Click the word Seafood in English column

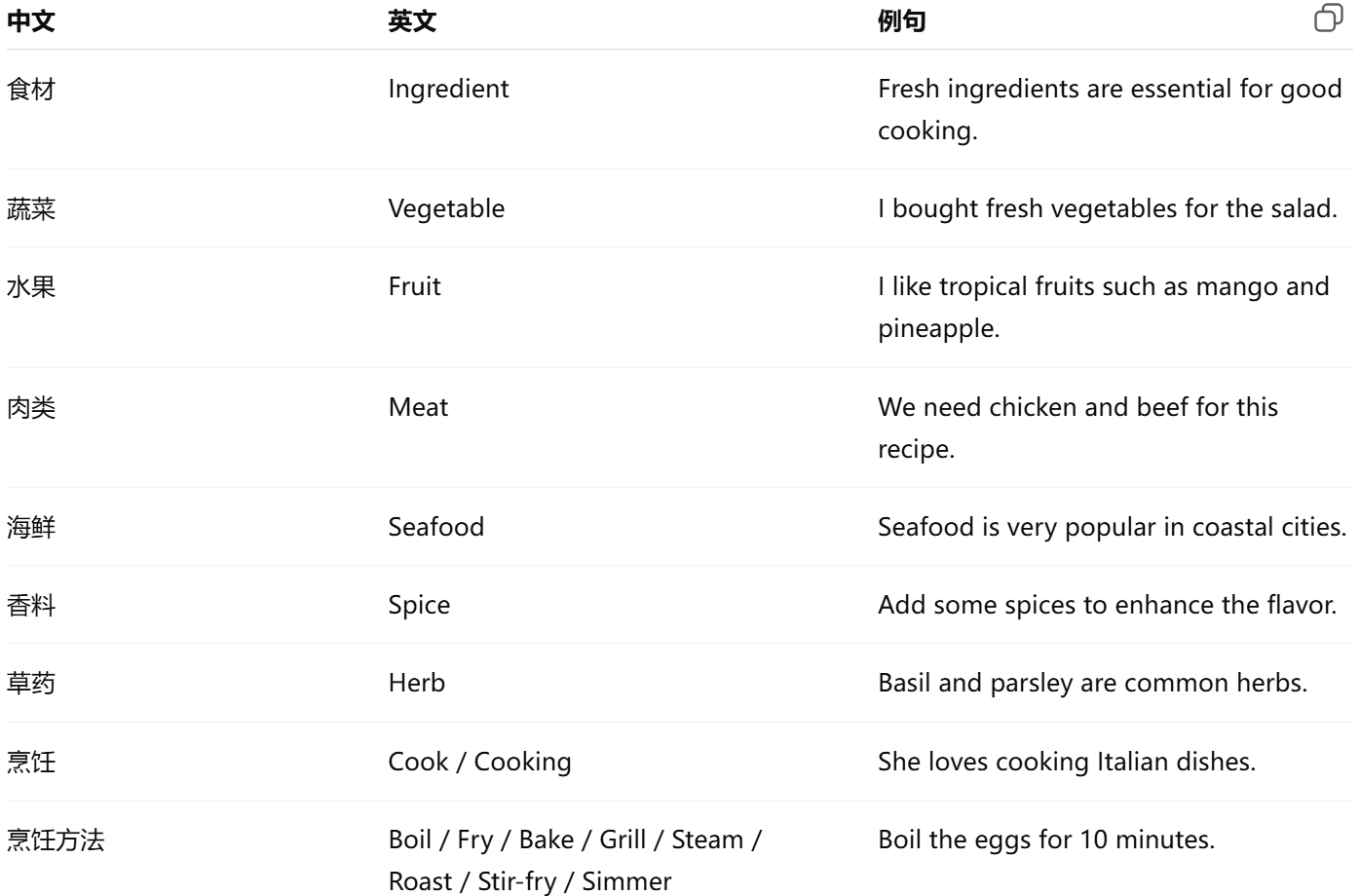click(x=435, y=528)
